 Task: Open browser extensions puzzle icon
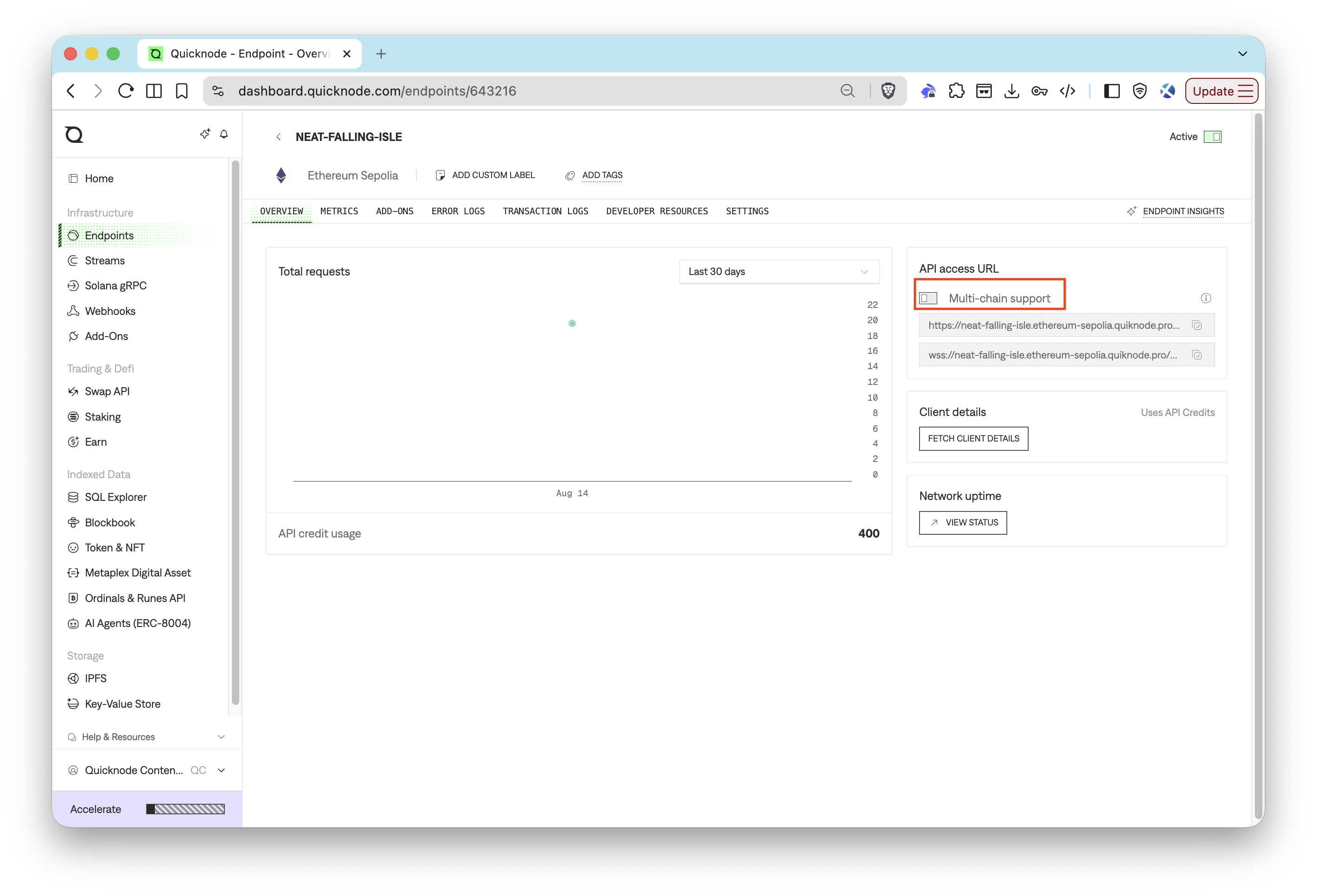pyautogui.click(x=956, y=91)
